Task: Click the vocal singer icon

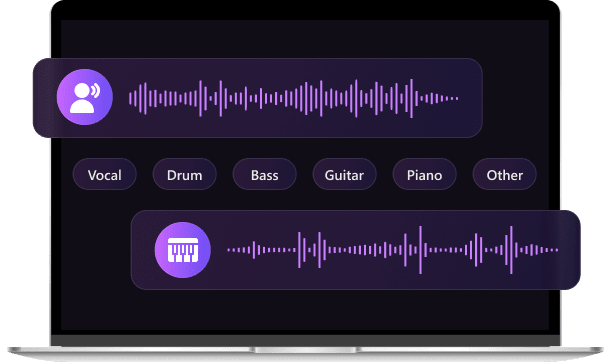Action: coord(85,97)
